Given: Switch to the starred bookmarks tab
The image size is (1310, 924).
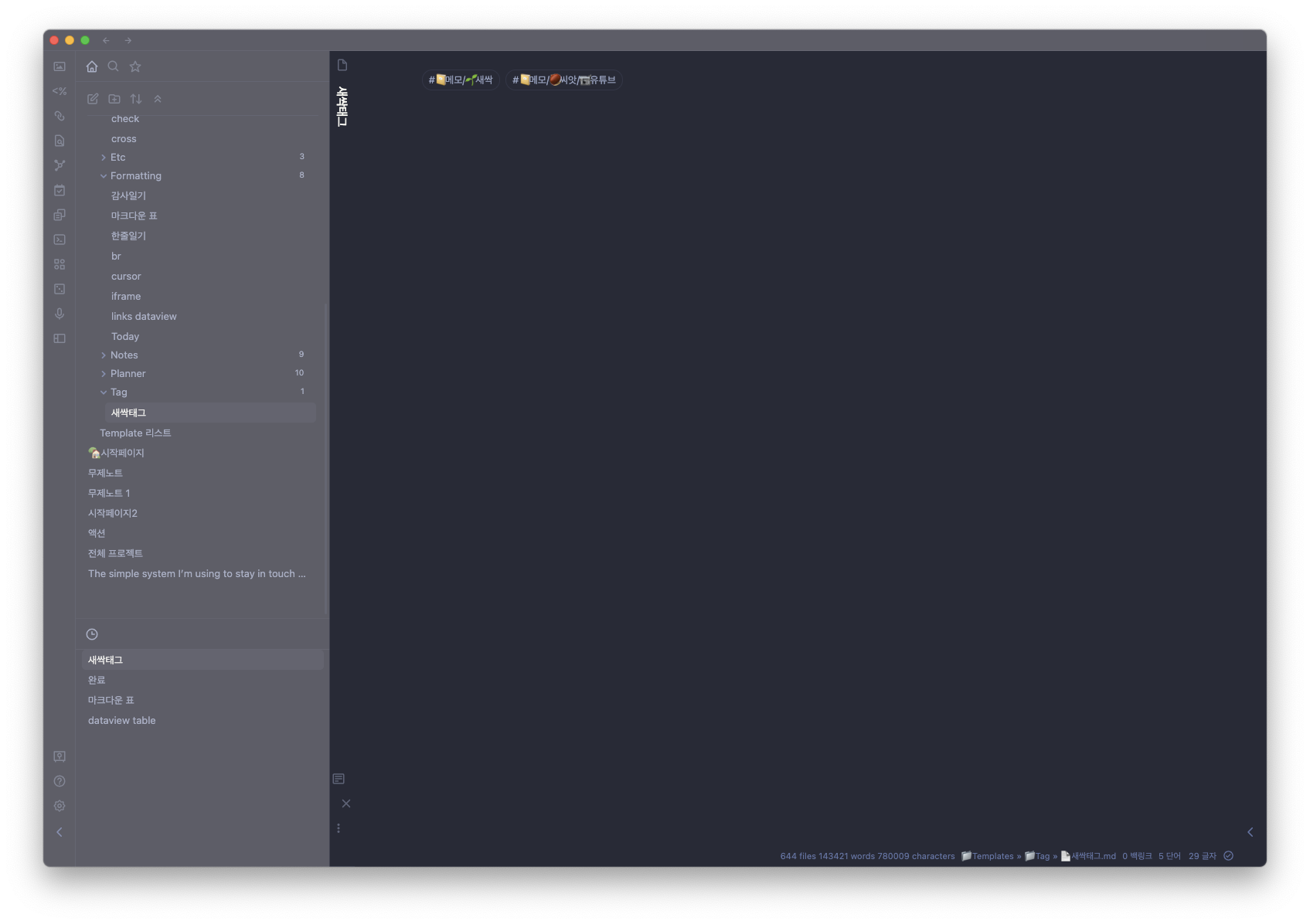Looking at the screenshot, I should coord(135,66).
